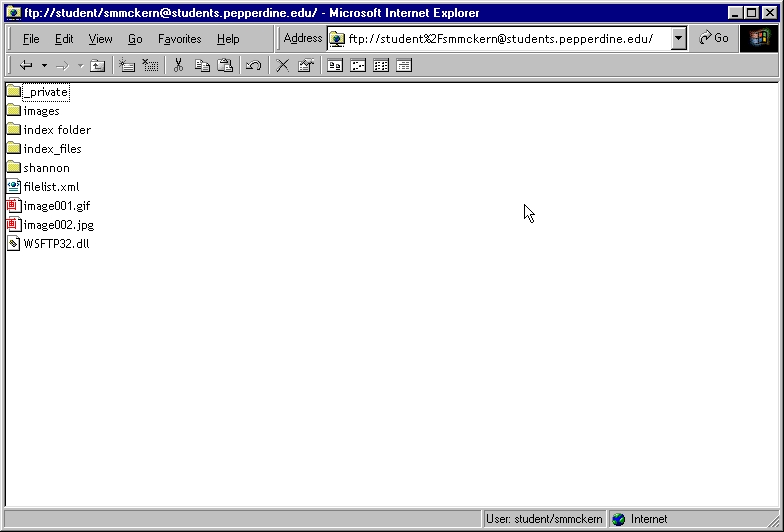Click the Copy toolbar icon

202,66
